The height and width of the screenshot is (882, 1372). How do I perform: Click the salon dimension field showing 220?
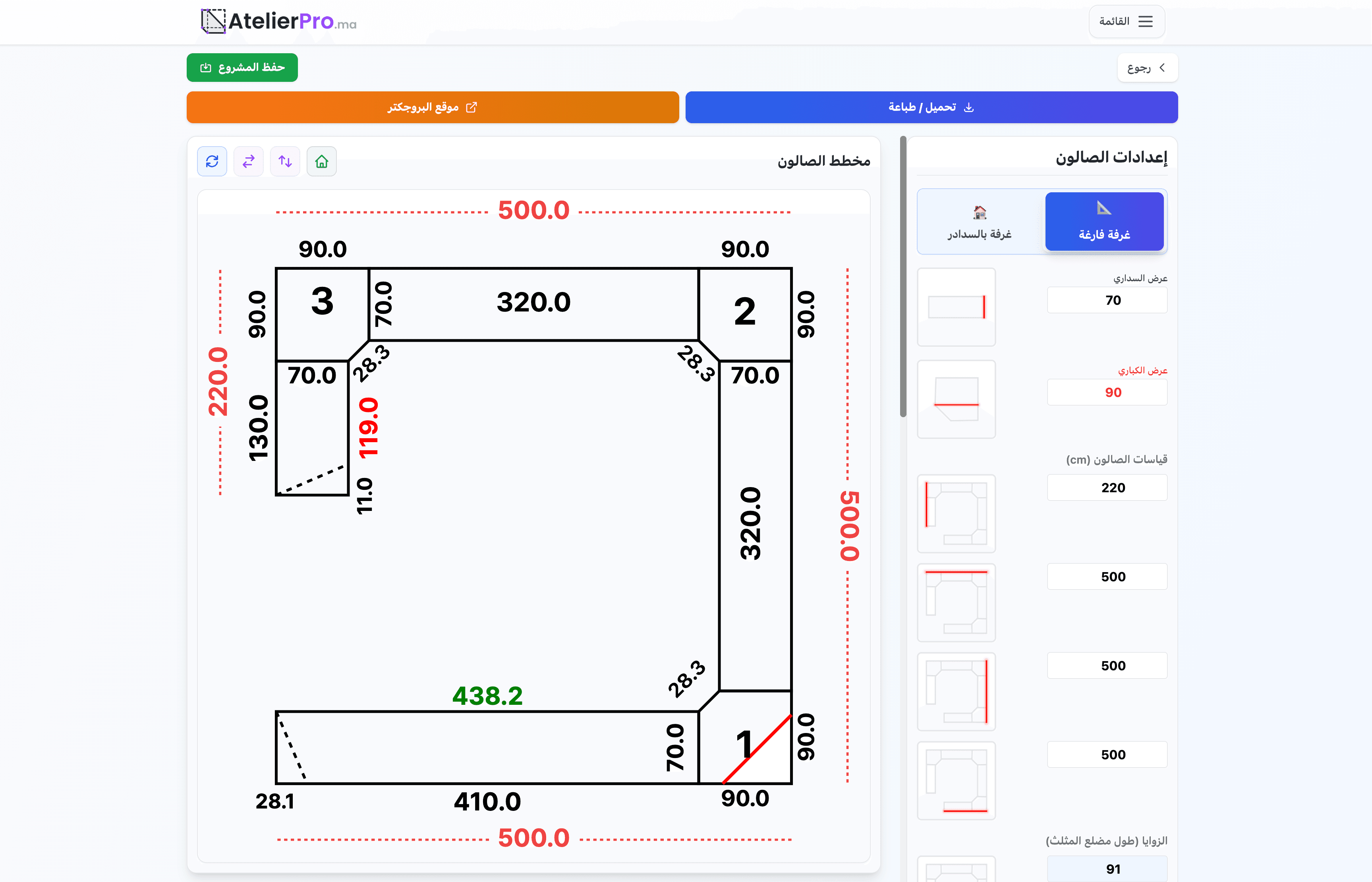click(1107, 488)
